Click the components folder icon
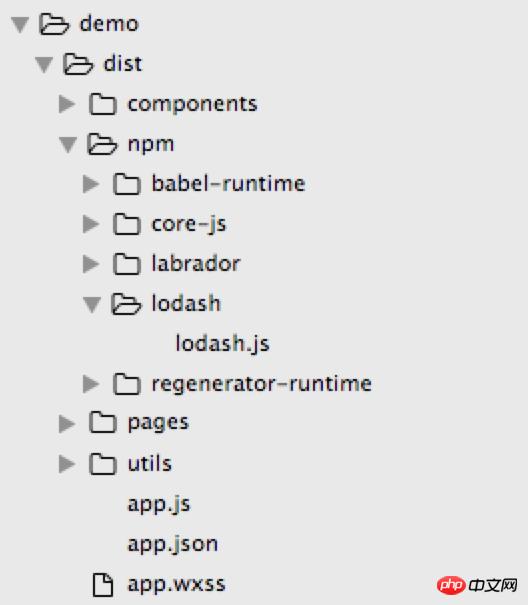The width and height of the screenshot is (528, 605). pos(102,104)
